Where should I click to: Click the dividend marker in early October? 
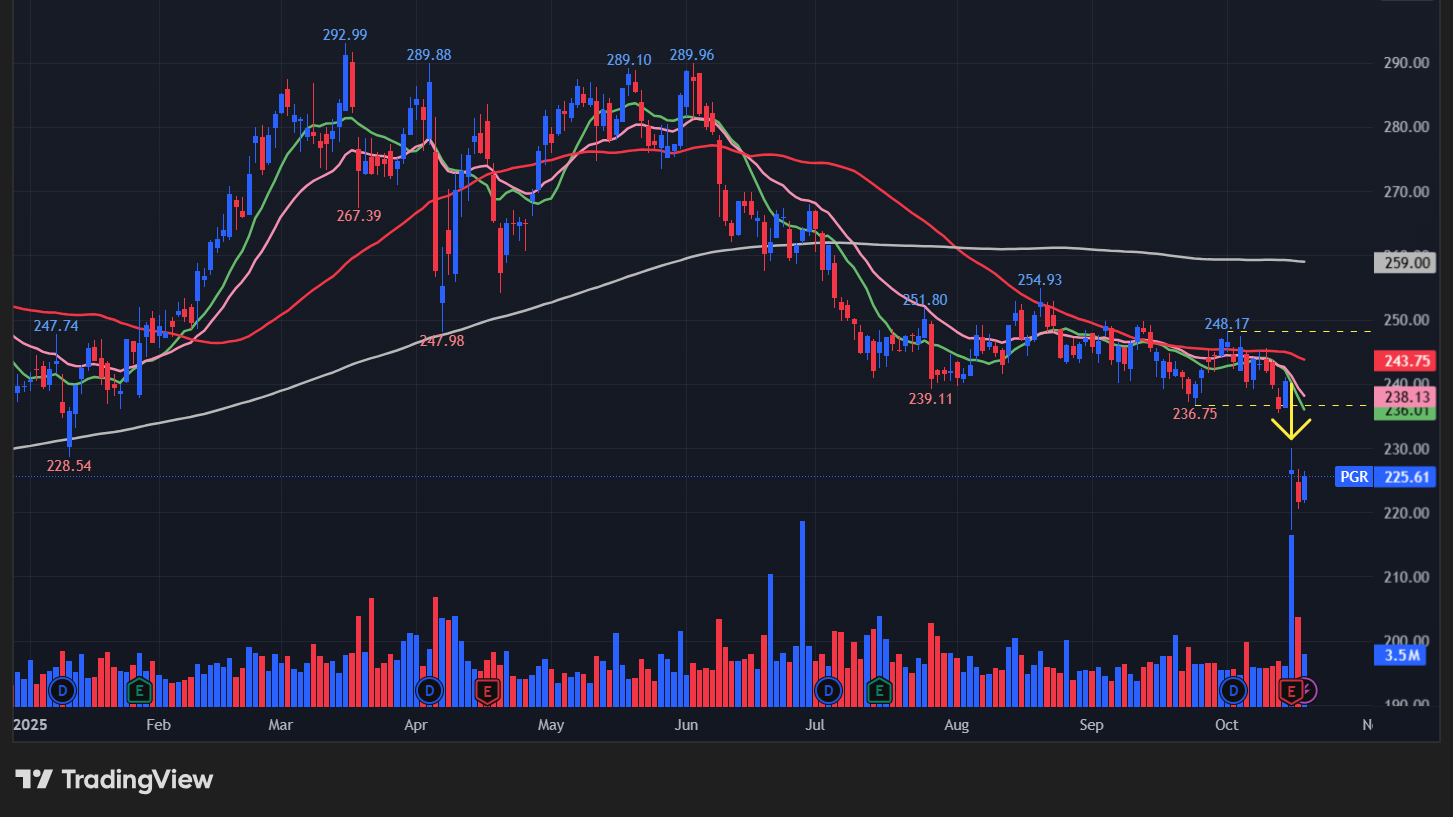tap(1233, 690)
